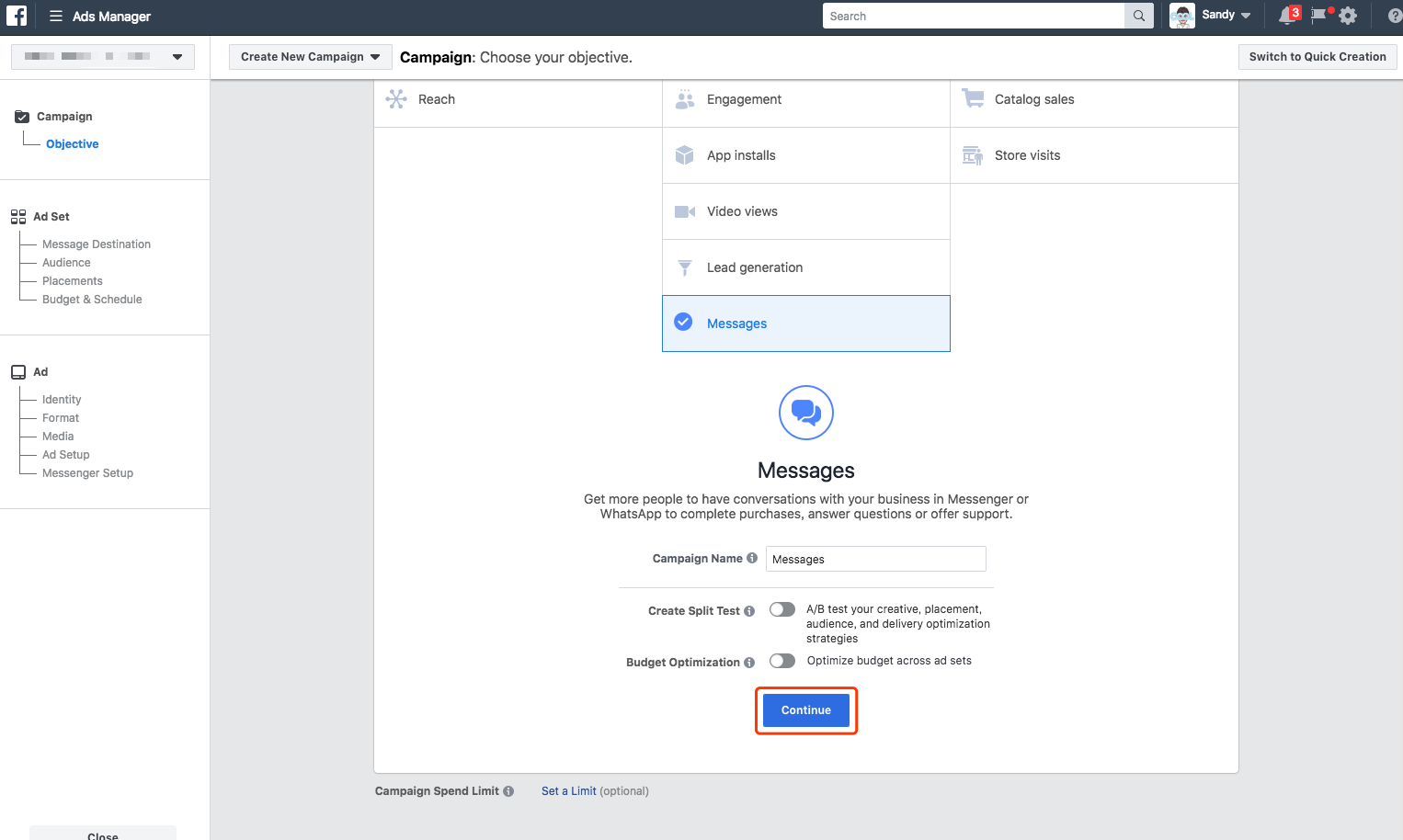
Task: Go to Ad Setup in sidebar
Action: tap(66, 455)
